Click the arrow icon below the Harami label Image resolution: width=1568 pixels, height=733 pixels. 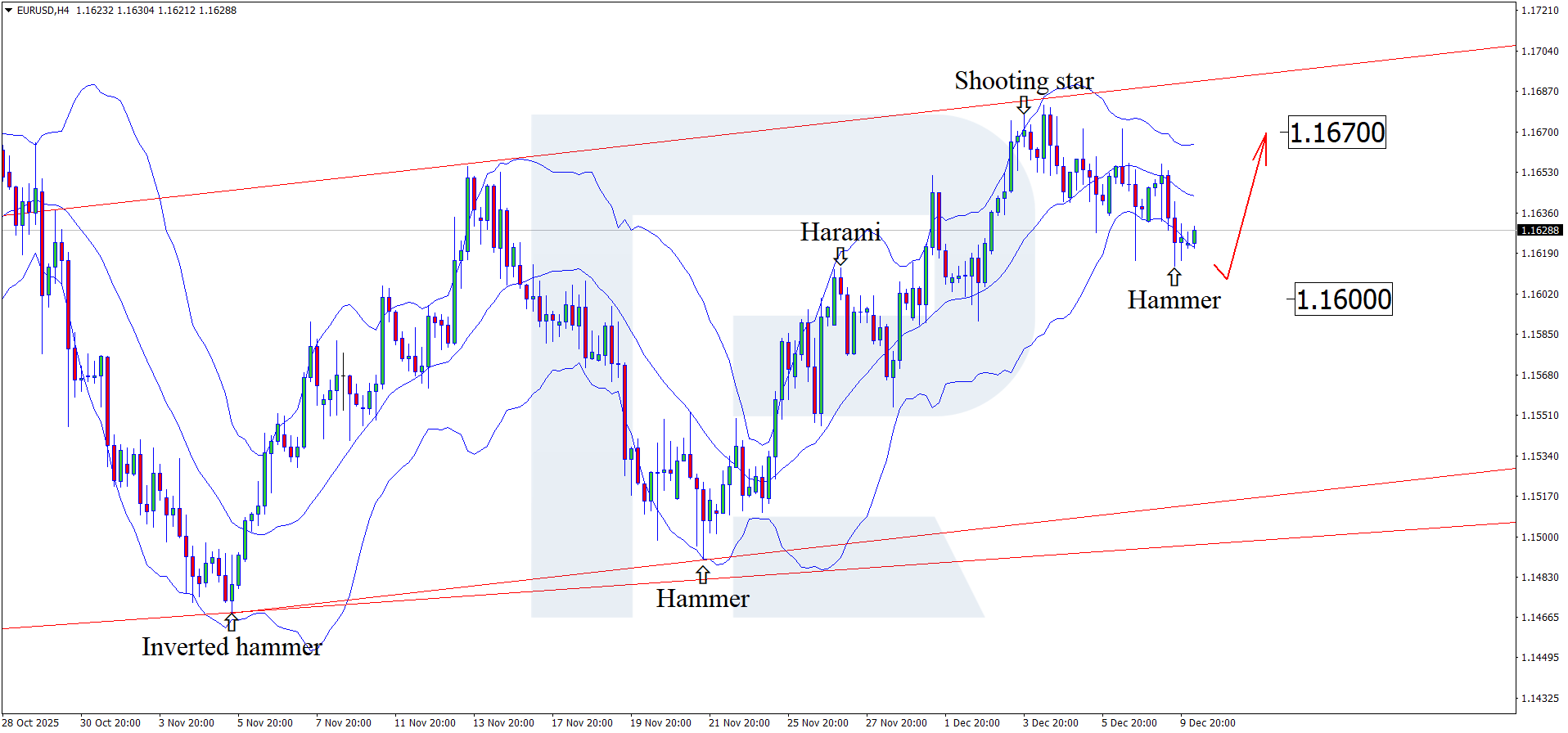pos(840,256)
